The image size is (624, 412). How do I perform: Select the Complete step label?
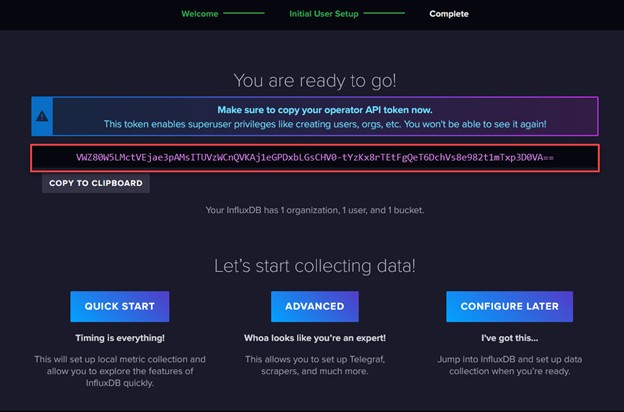[x=449, y=14]
